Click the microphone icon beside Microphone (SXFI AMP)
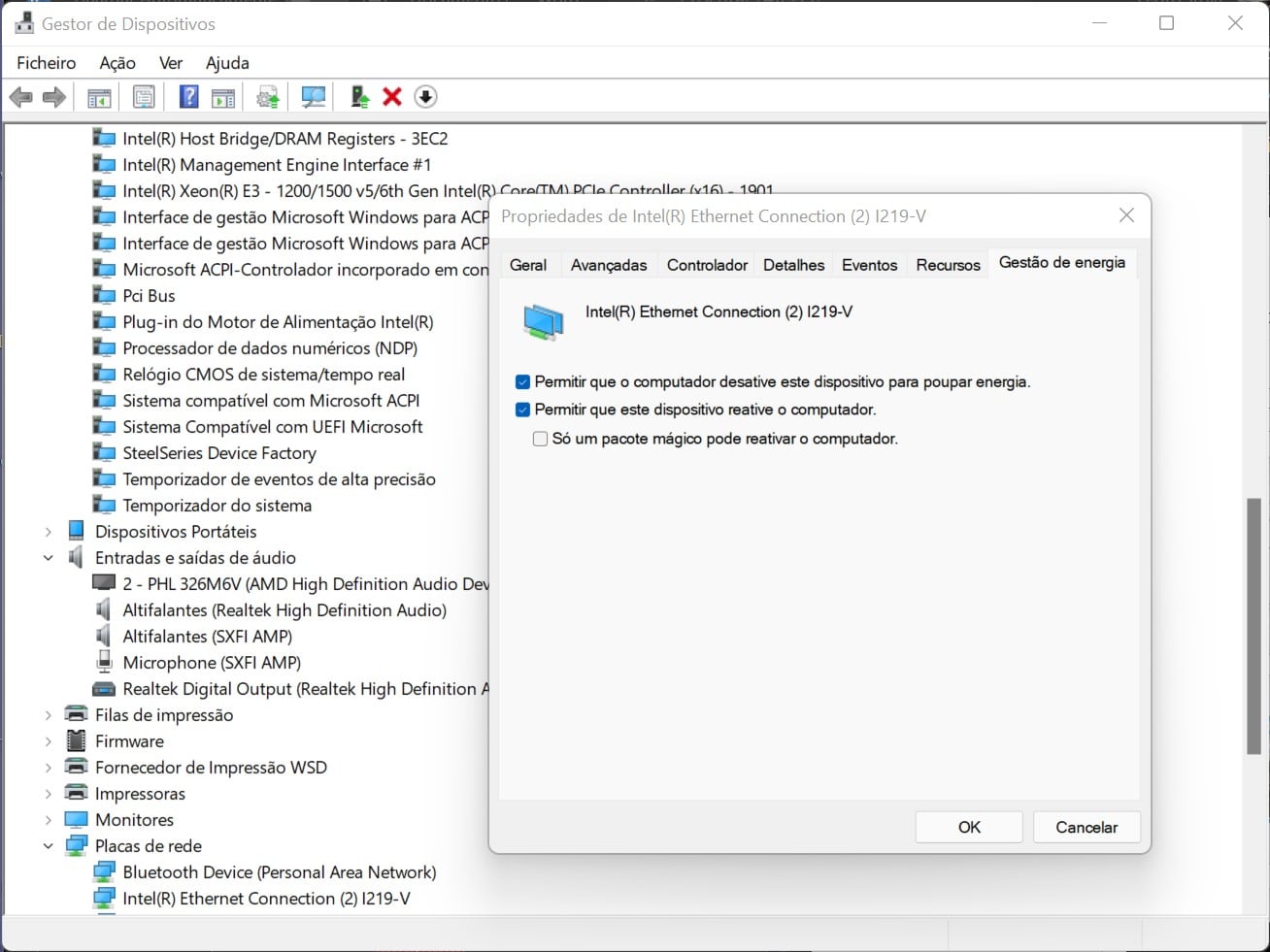The height and width of the screenshot is (952, 1270). (x=104, y=662)
